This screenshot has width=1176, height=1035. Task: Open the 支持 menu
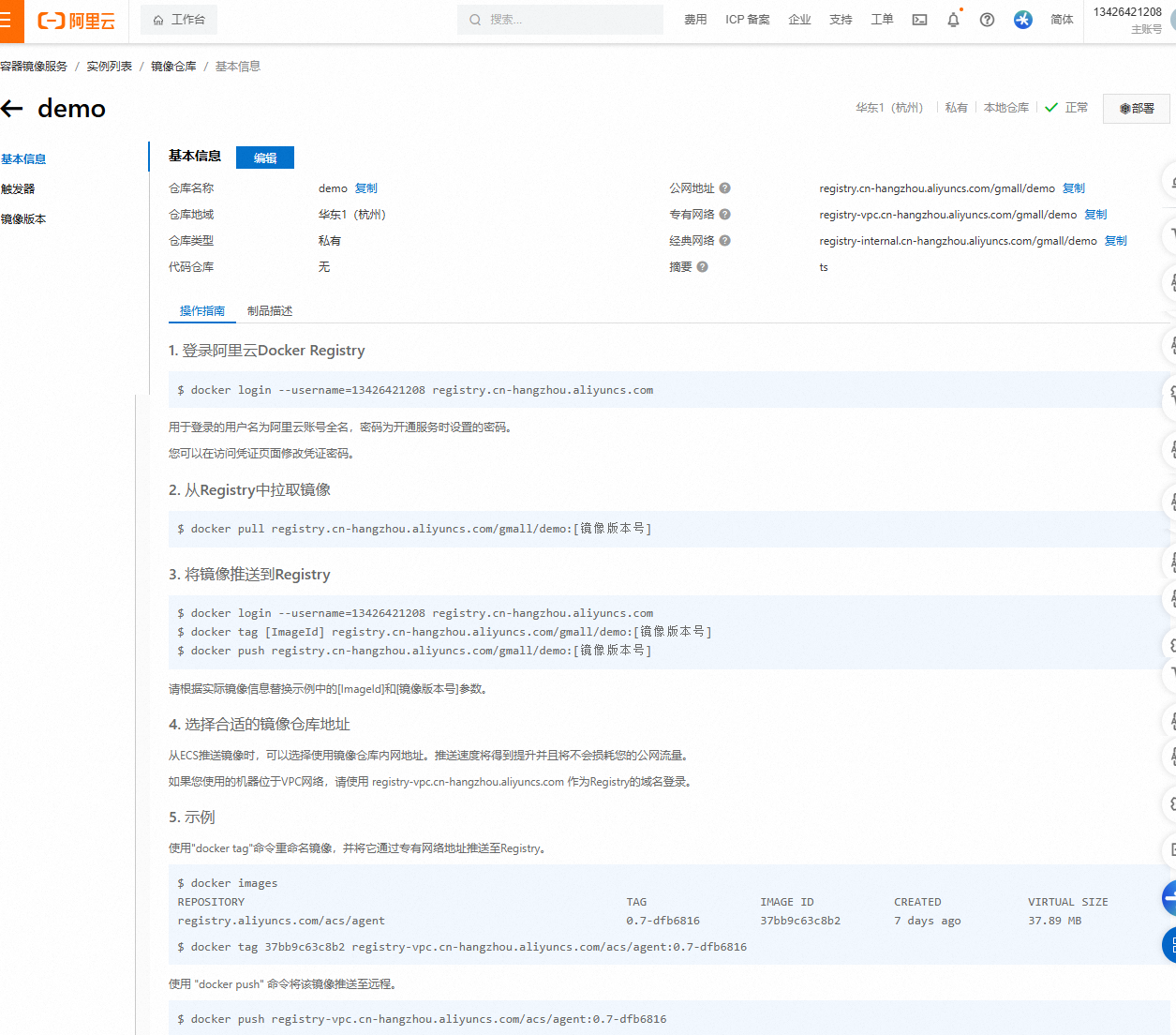[x=841, y=20]
